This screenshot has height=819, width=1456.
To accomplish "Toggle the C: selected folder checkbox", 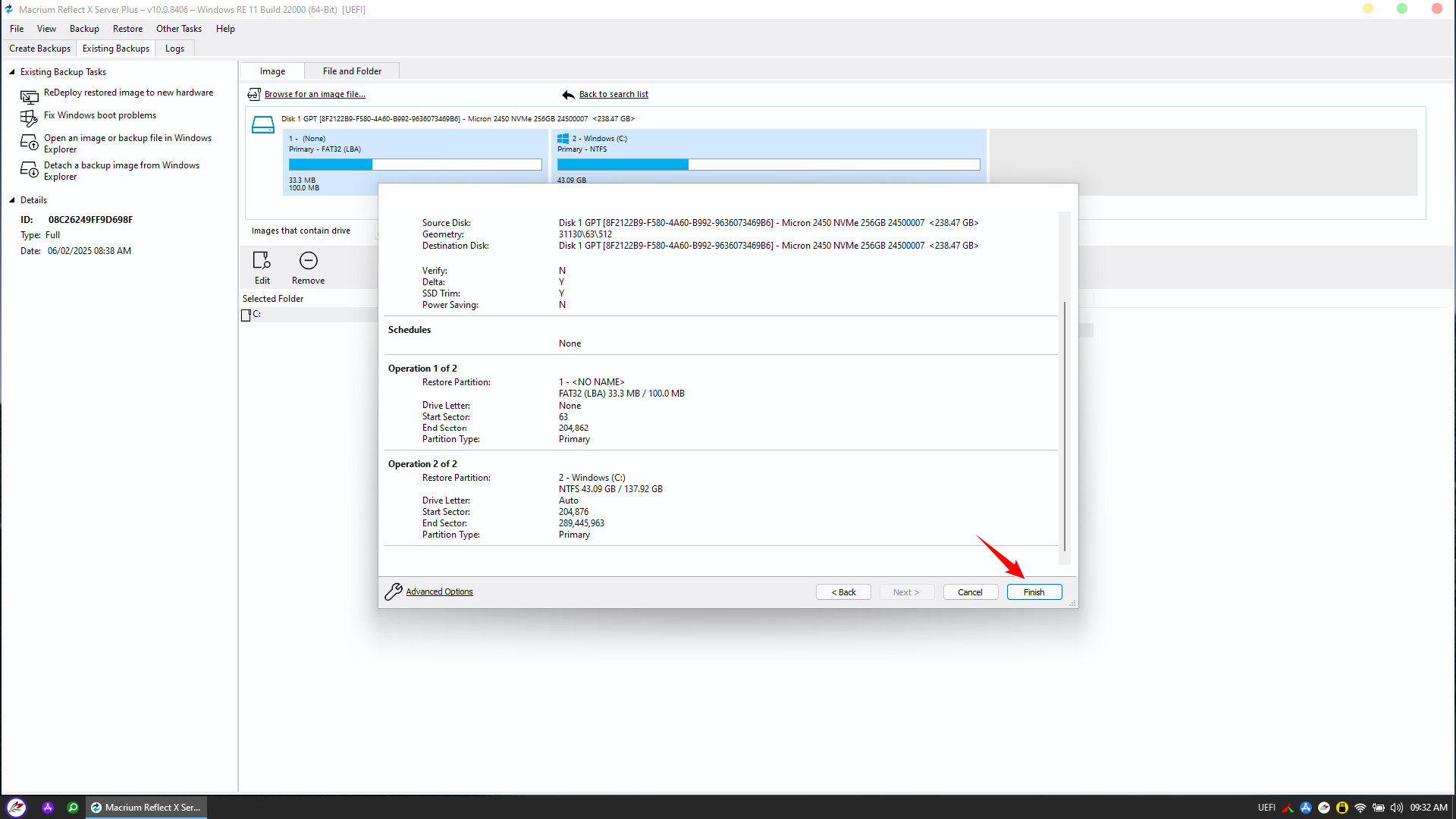I will [246, 315].
